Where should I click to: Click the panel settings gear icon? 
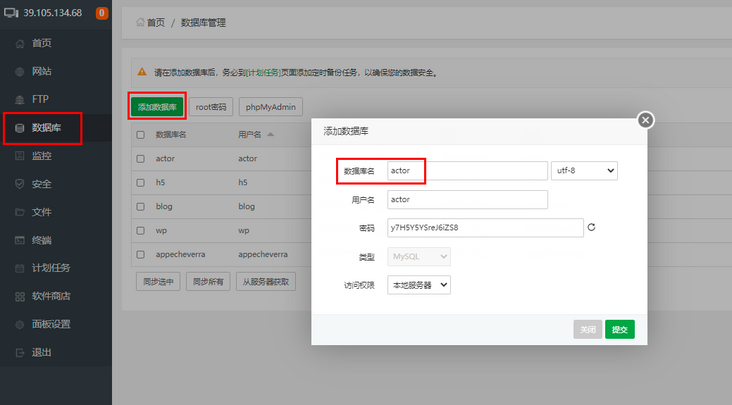coord(20,324)
